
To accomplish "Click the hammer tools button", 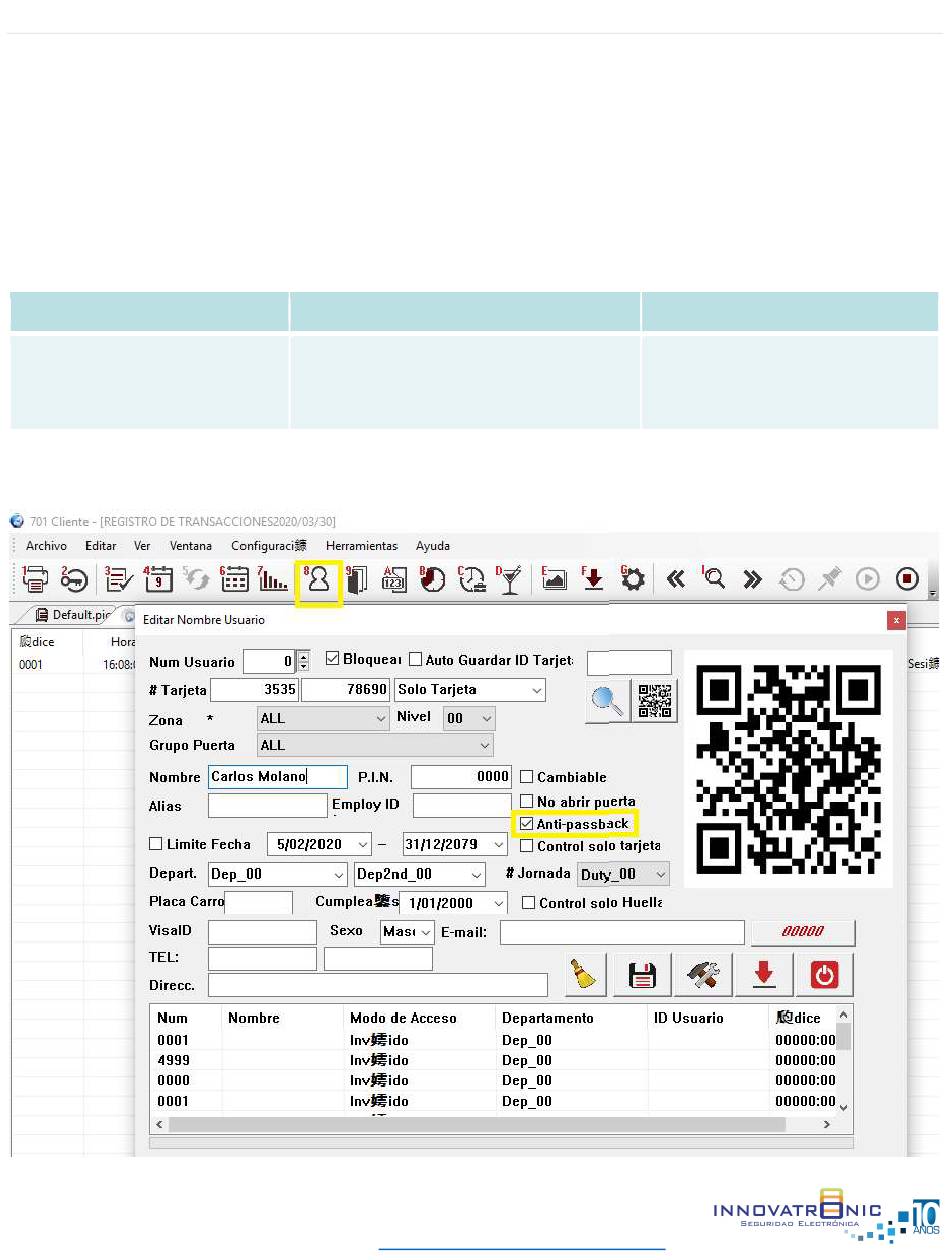I will pos(704,974).
